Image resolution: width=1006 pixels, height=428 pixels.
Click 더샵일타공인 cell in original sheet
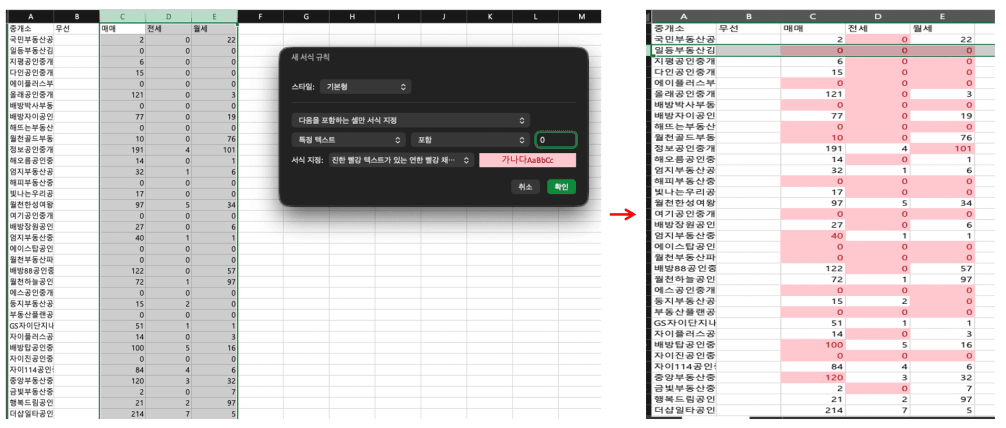coord(30,415)
